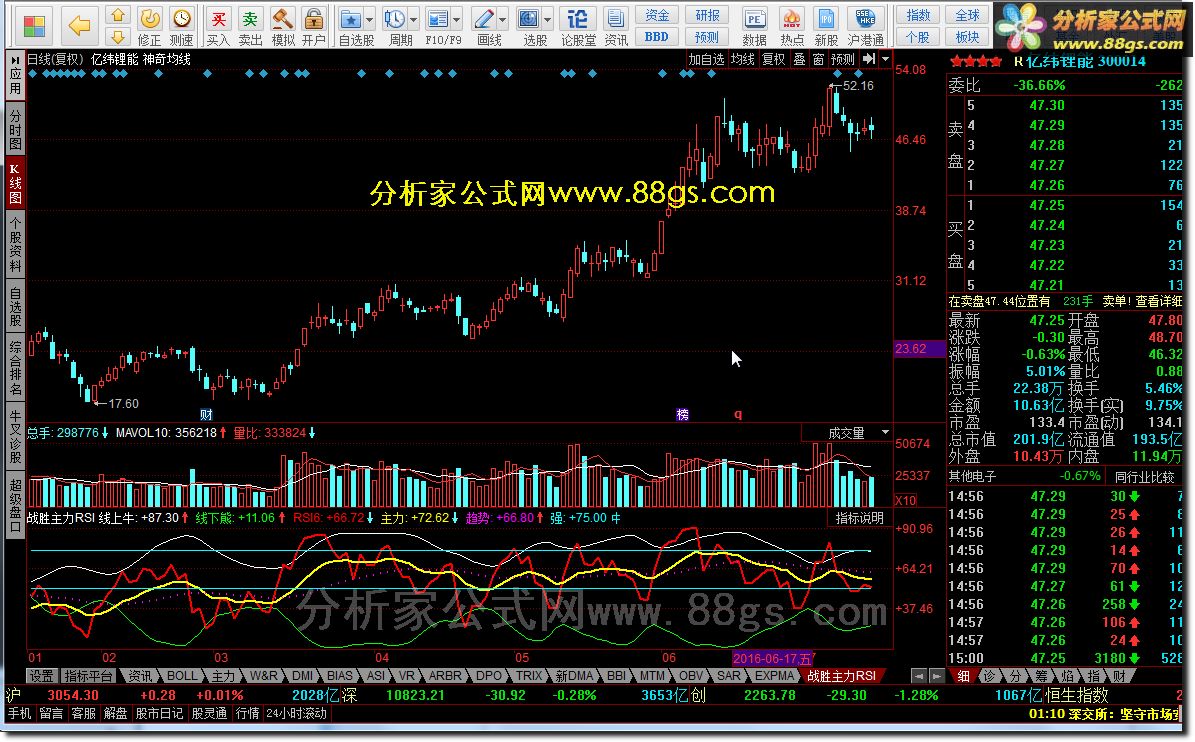
Task: Switch to the 分时图 side tab
Action: [x=15, y=130]
